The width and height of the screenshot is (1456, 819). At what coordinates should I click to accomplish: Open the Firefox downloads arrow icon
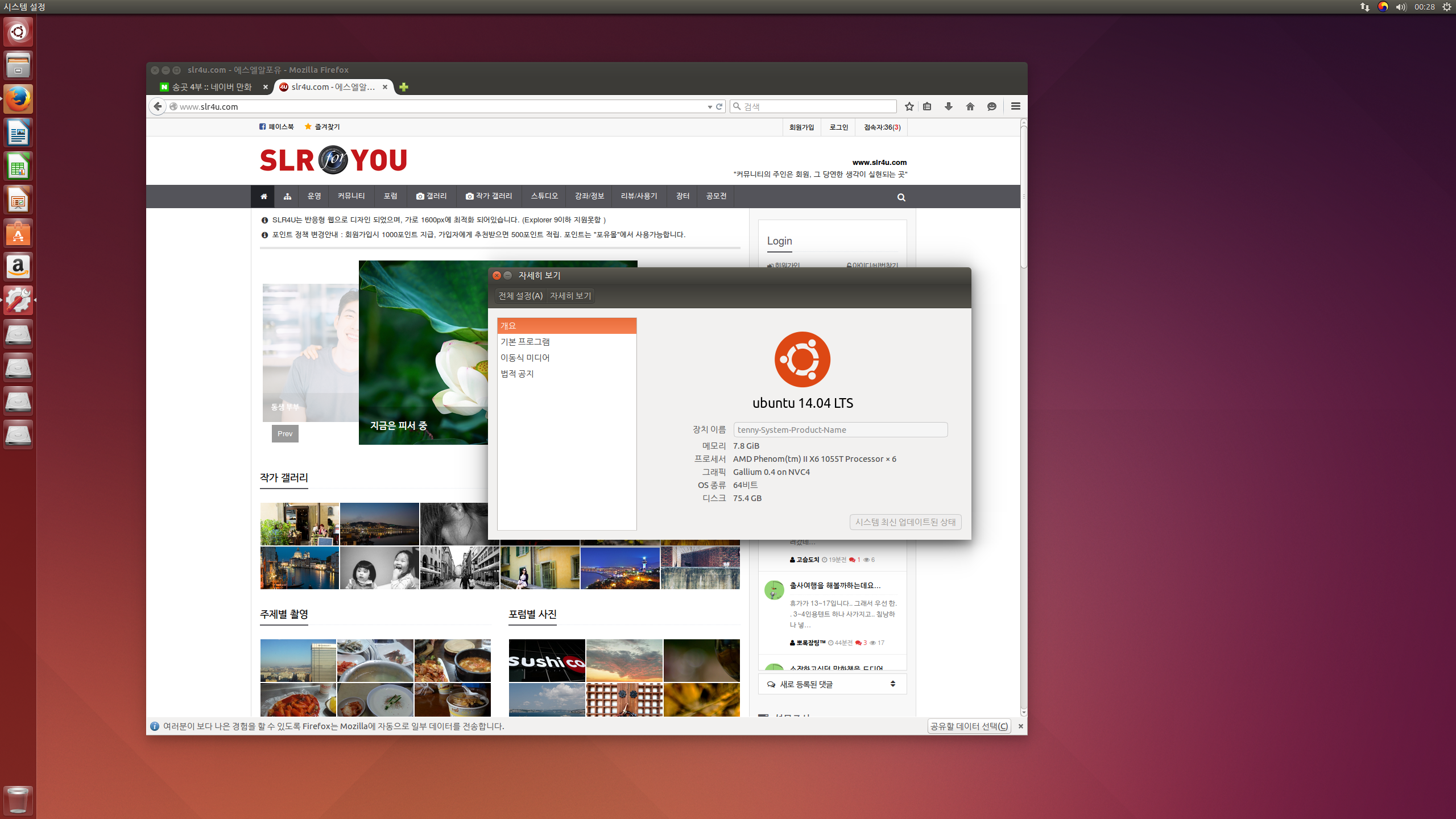click(x=948, y=106)
